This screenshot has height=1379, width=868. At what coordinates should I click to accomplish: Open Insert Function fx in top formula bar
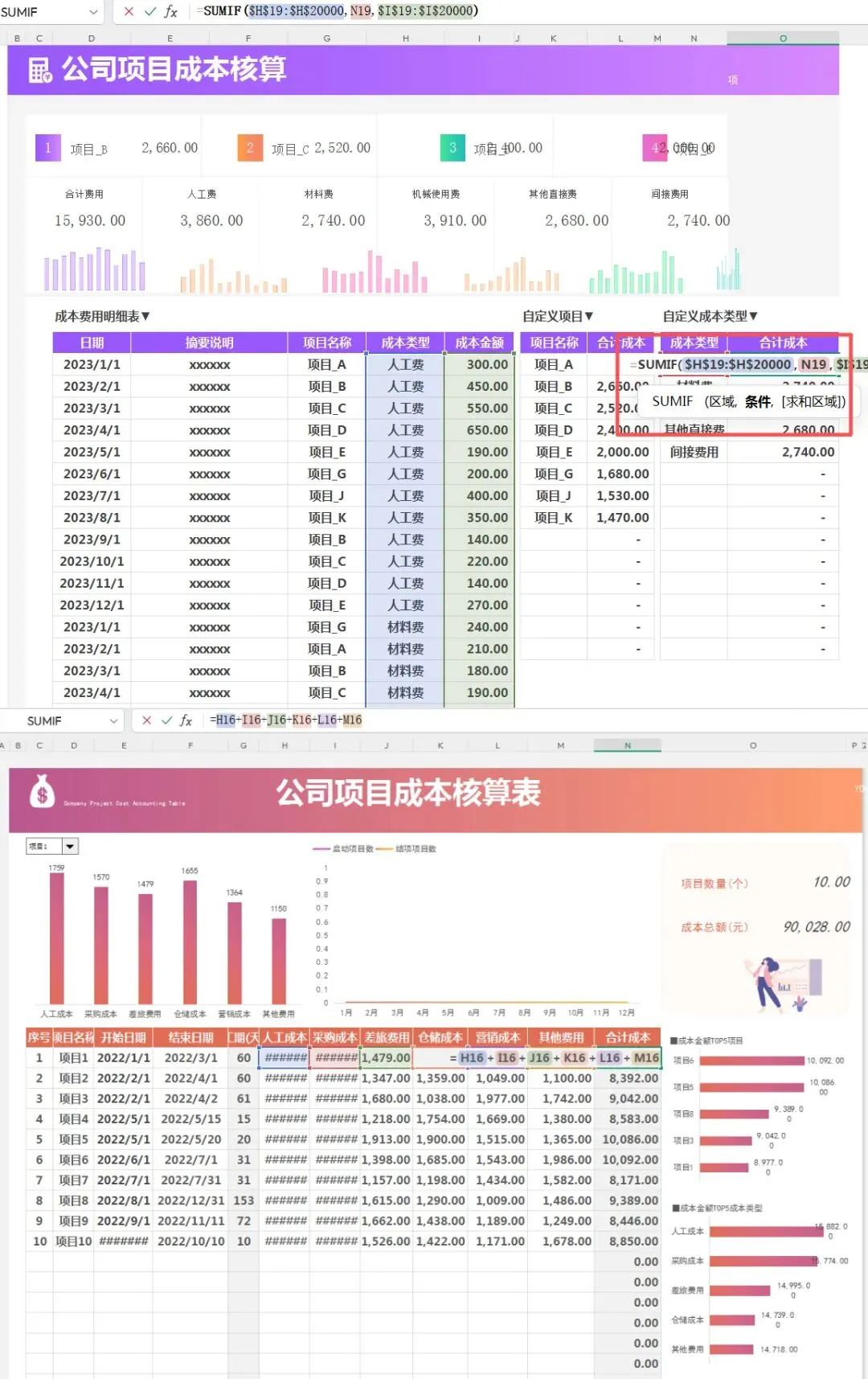click(x=170, y=11)
